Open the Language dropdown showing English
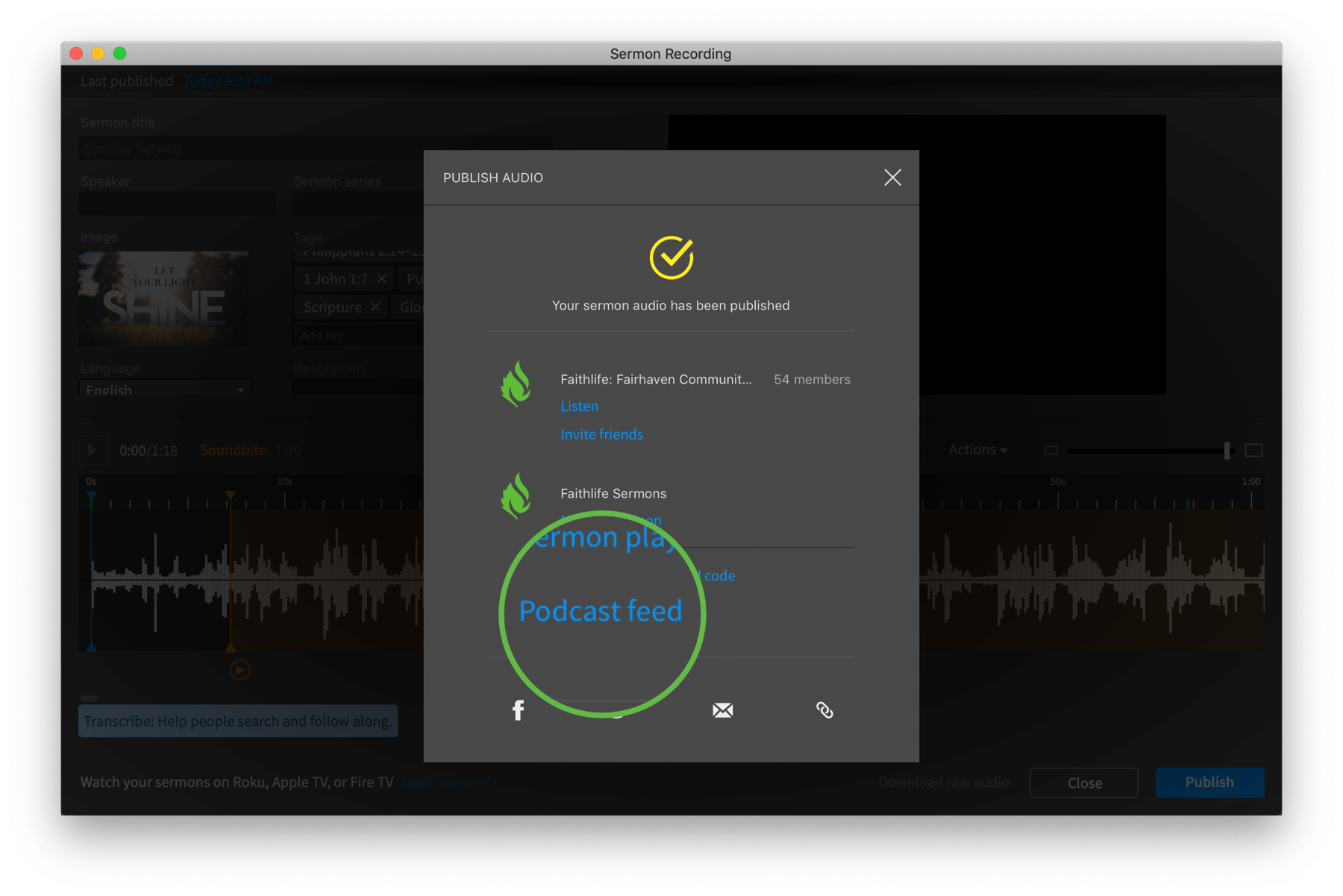Screen dimensions: 1343x896 [x=165, y=389]
